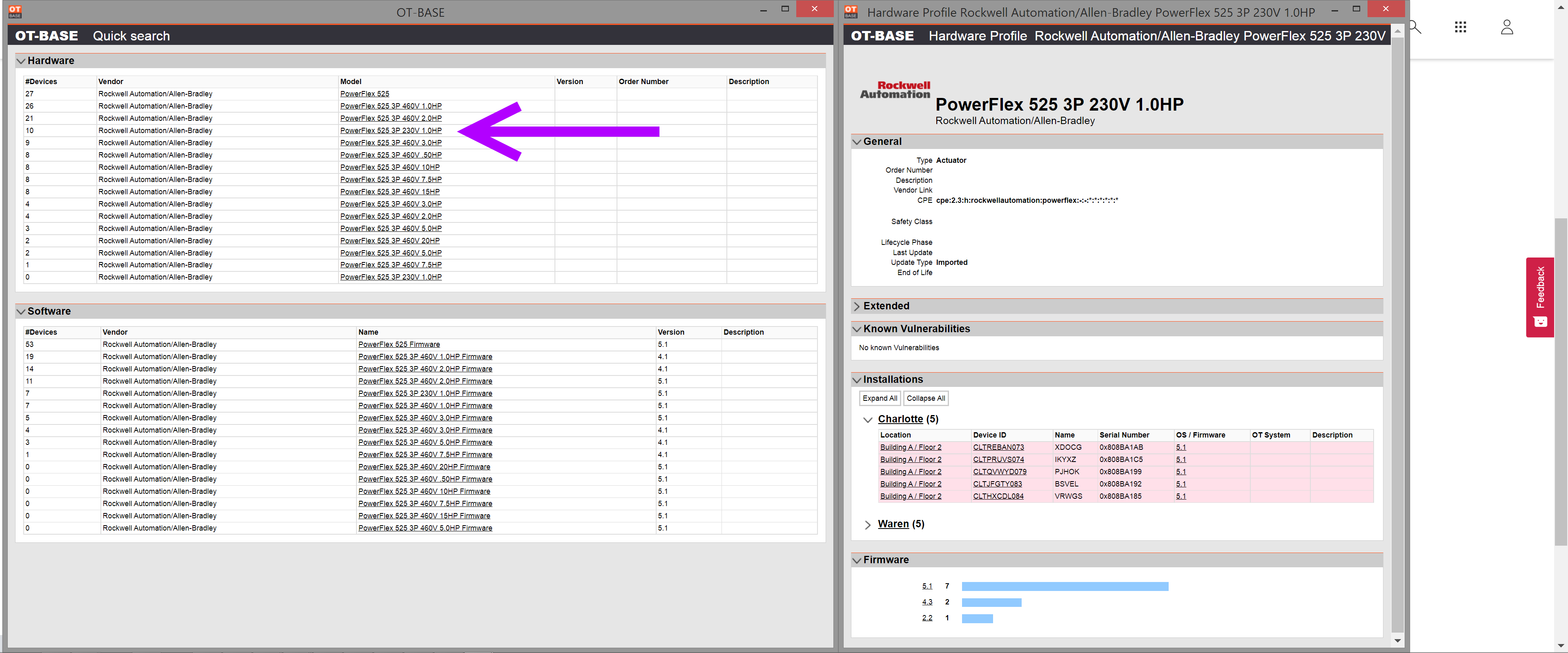Open PowerFlex 525 Firmware software link

[399, 344]
